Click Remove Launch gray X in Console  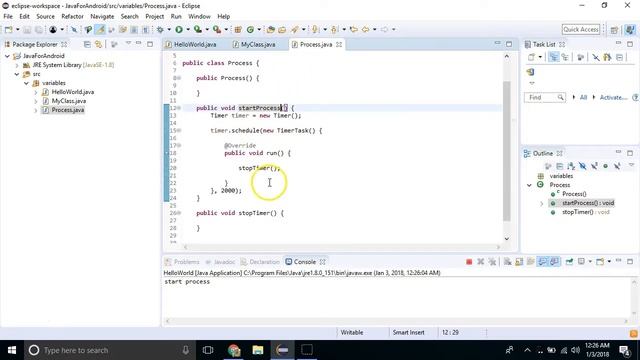[x=480, y=262]
